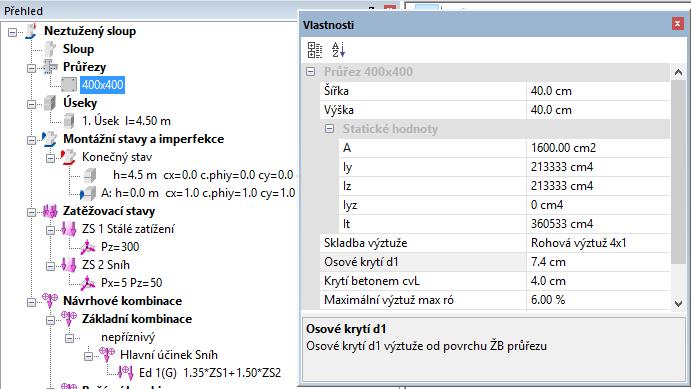691x389 pixels.
Task: Select the Px=5 Pz=50 load item
Action: coord(131,283)
